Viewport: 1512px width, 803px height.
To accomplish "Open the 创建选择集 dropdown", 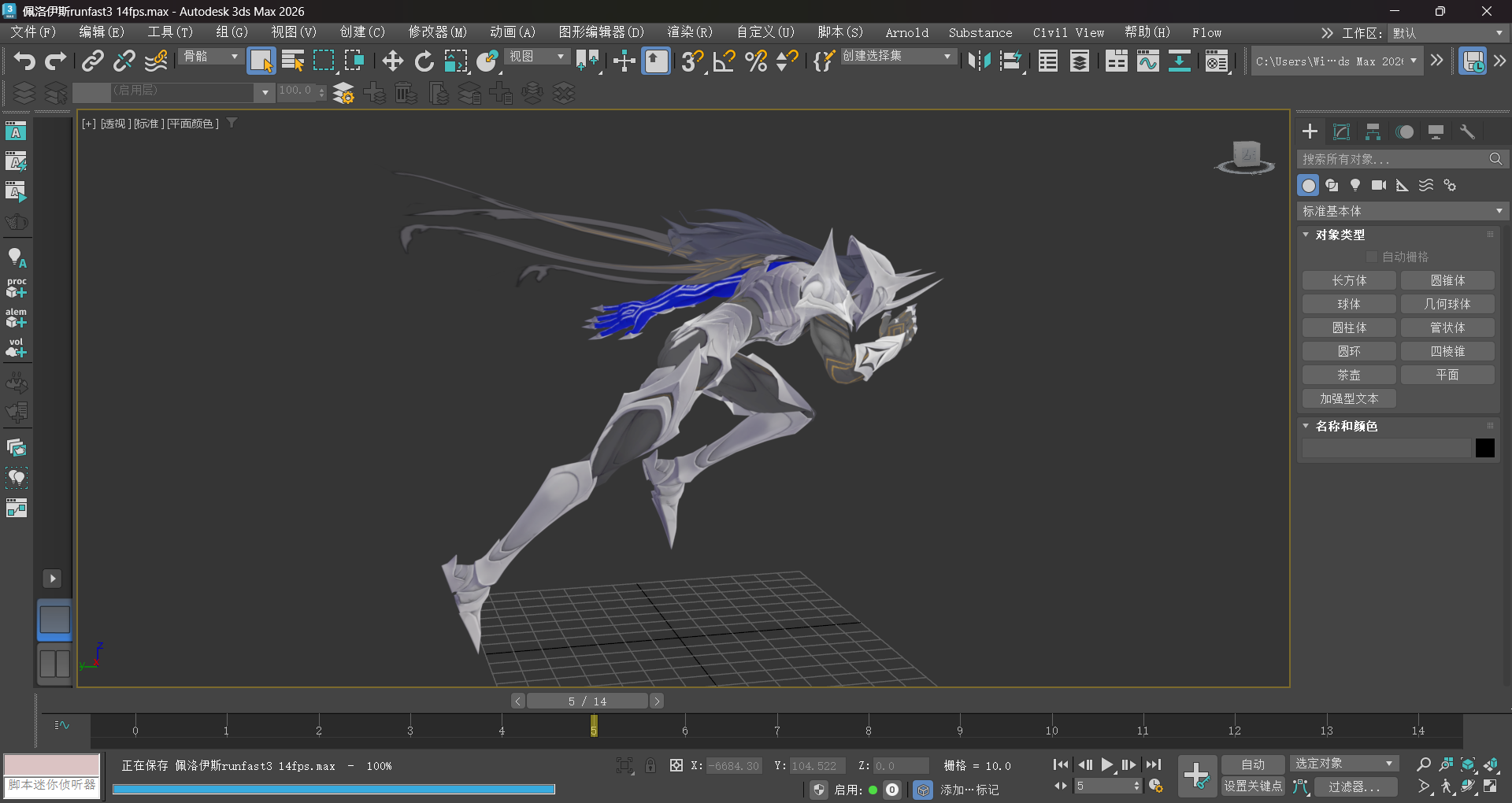I will pyautogui.click(x=898, y=57).
